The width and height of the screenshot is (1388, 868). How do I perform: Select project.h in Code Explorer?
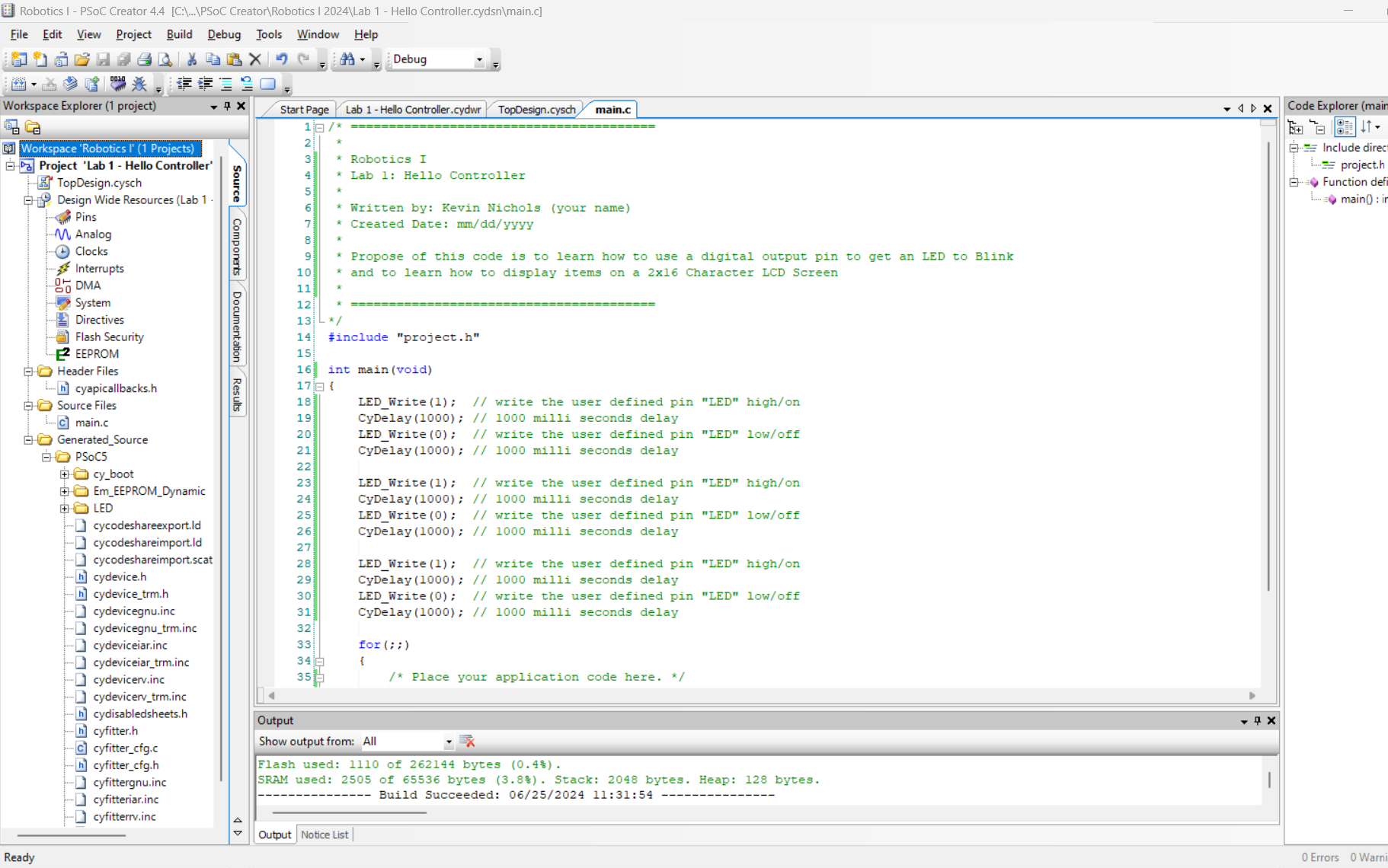[x=1362, y=164]
